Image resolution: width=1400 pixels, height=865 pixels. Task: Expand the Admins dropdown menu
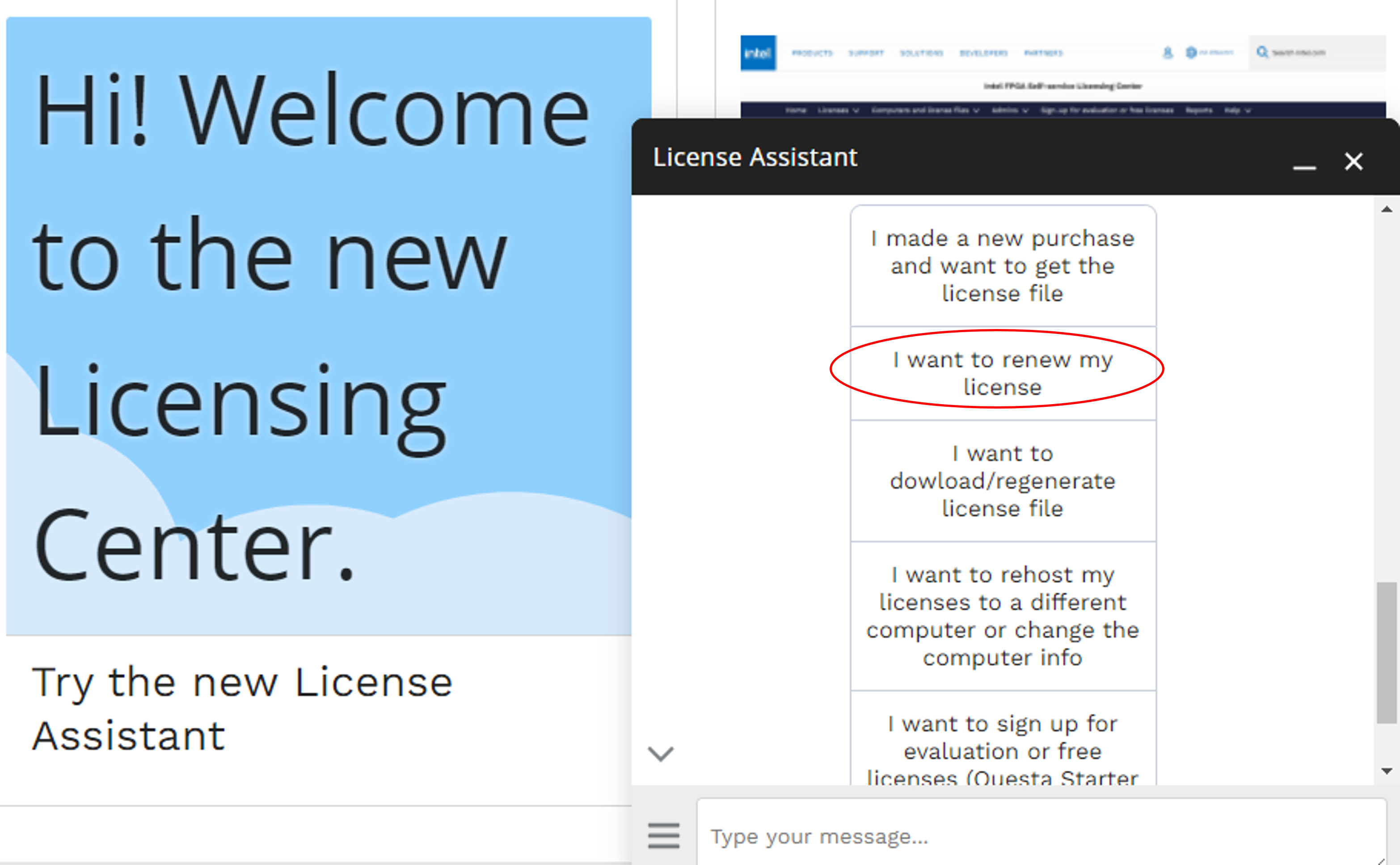1009,110
